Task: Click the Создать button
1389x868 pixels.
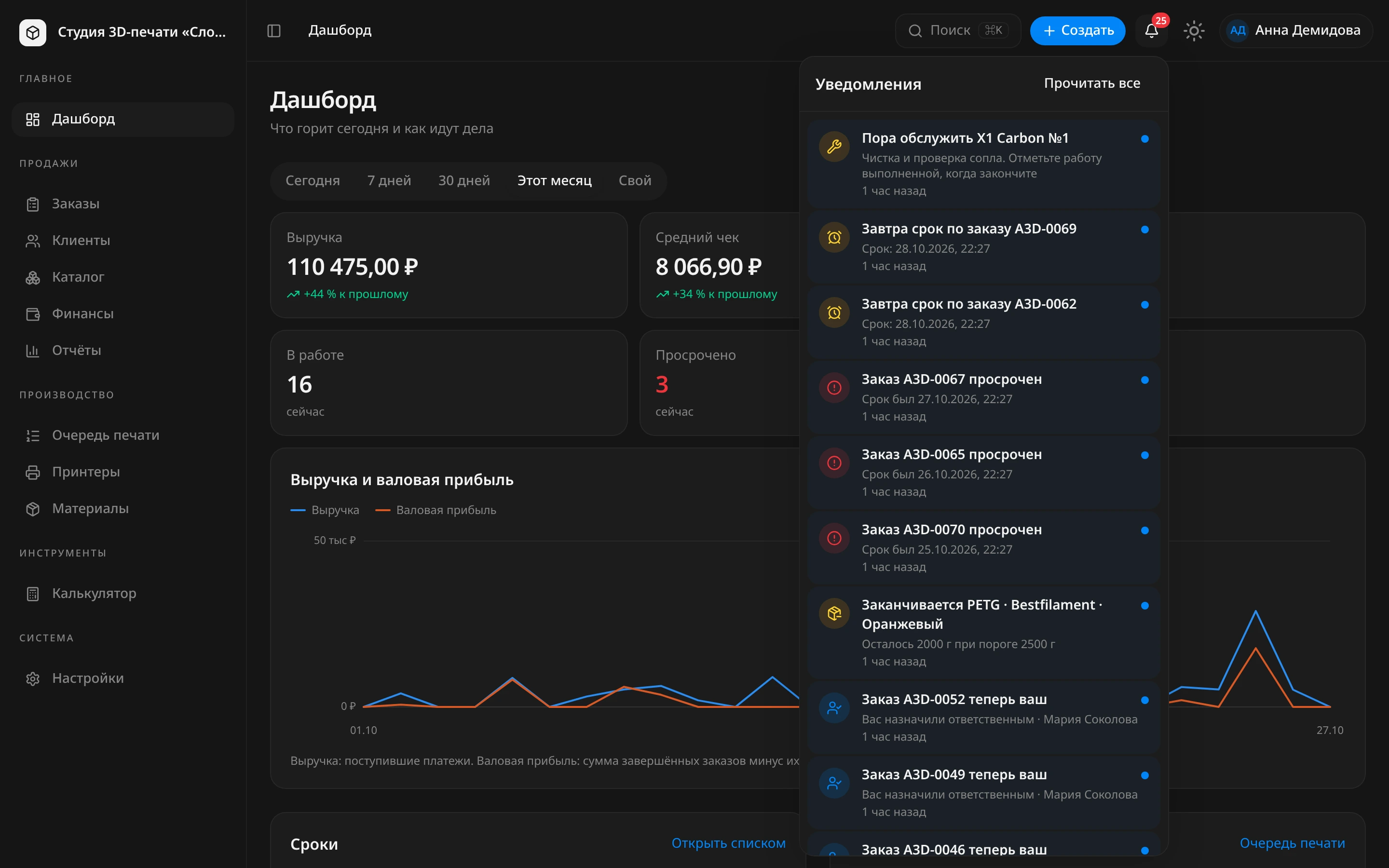Action: (1077, 30)
